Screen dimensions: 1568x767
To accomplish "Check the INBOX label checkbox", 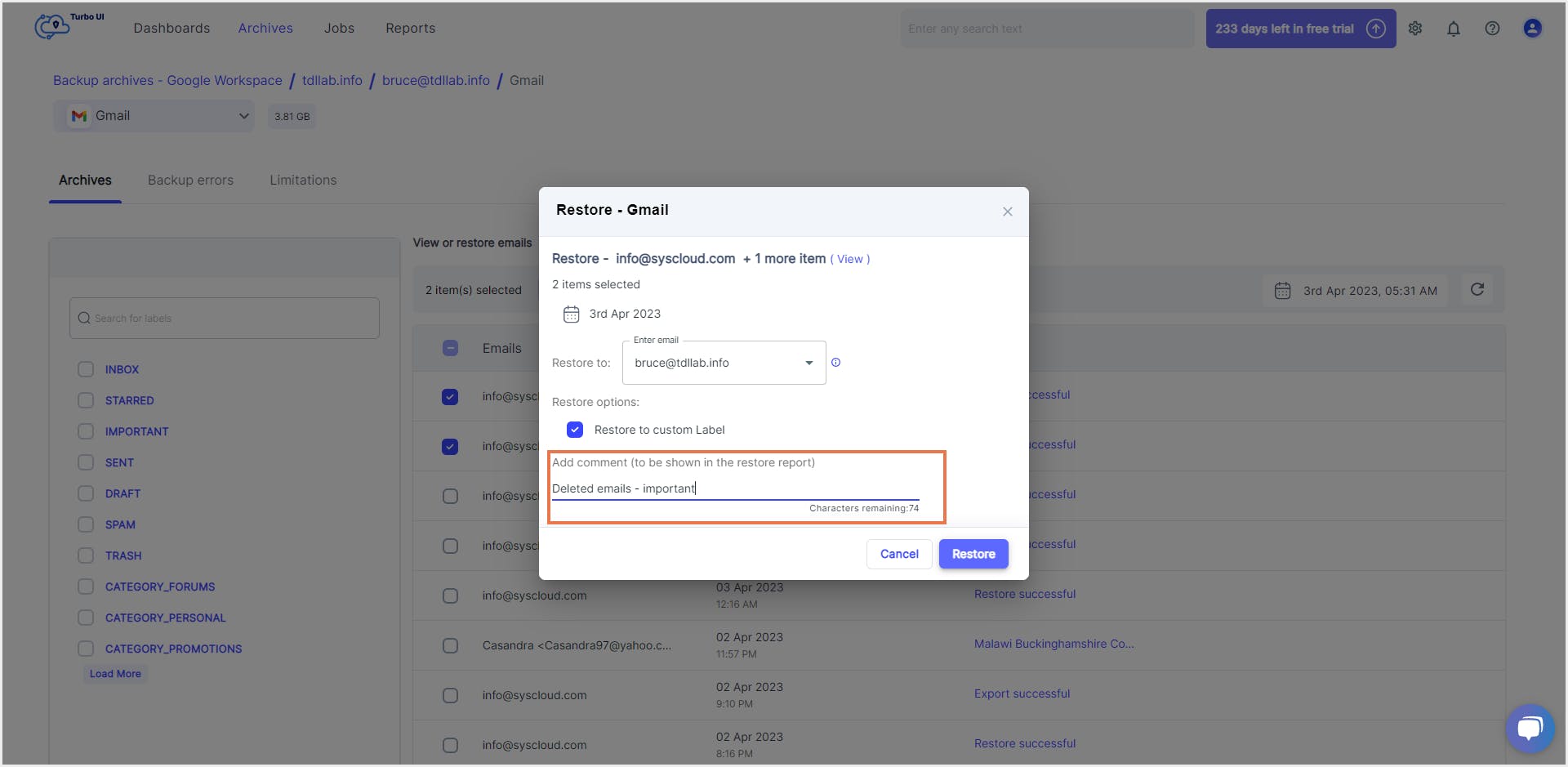I will point(86,369).
